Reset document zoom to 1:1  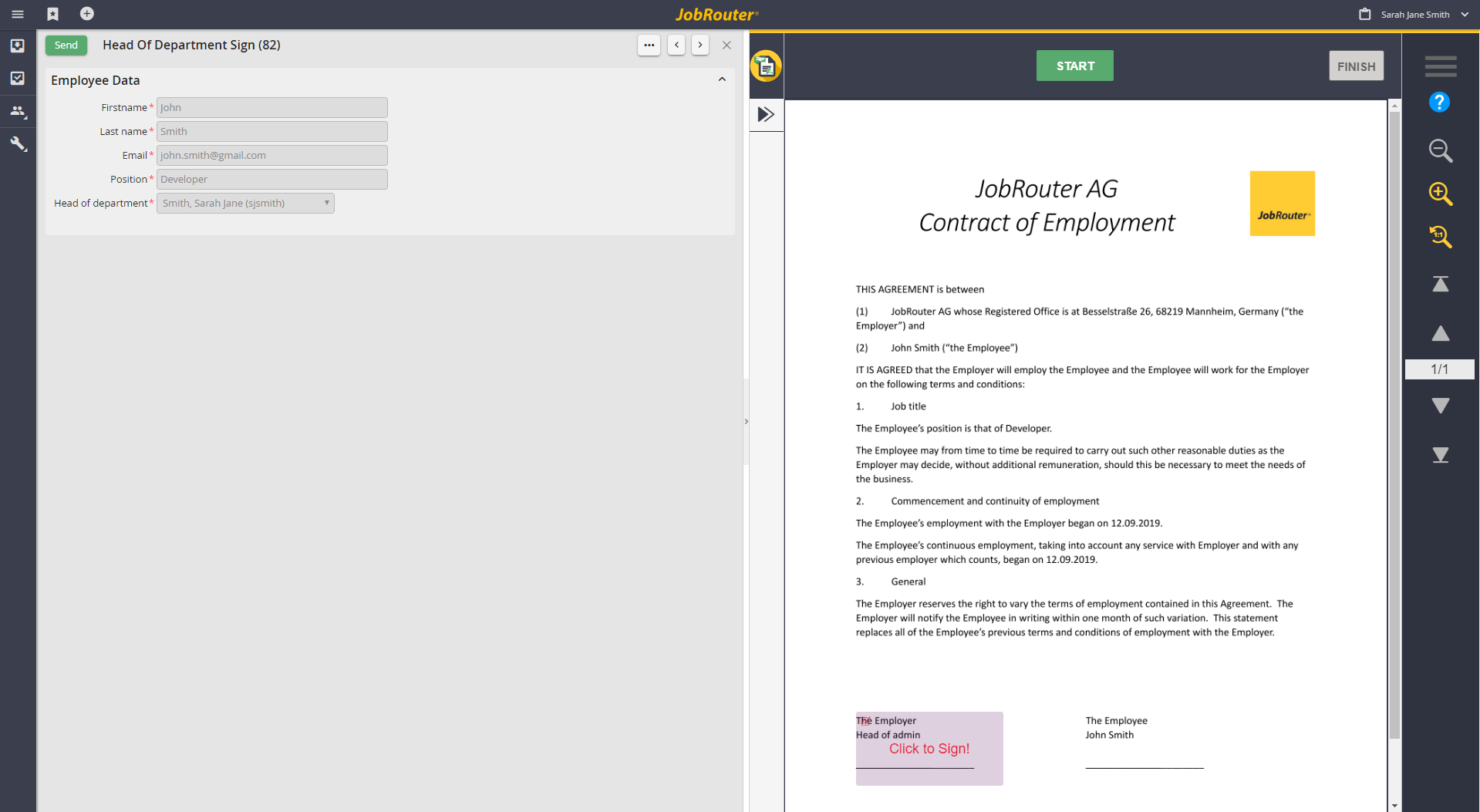tap(1439, 238)
